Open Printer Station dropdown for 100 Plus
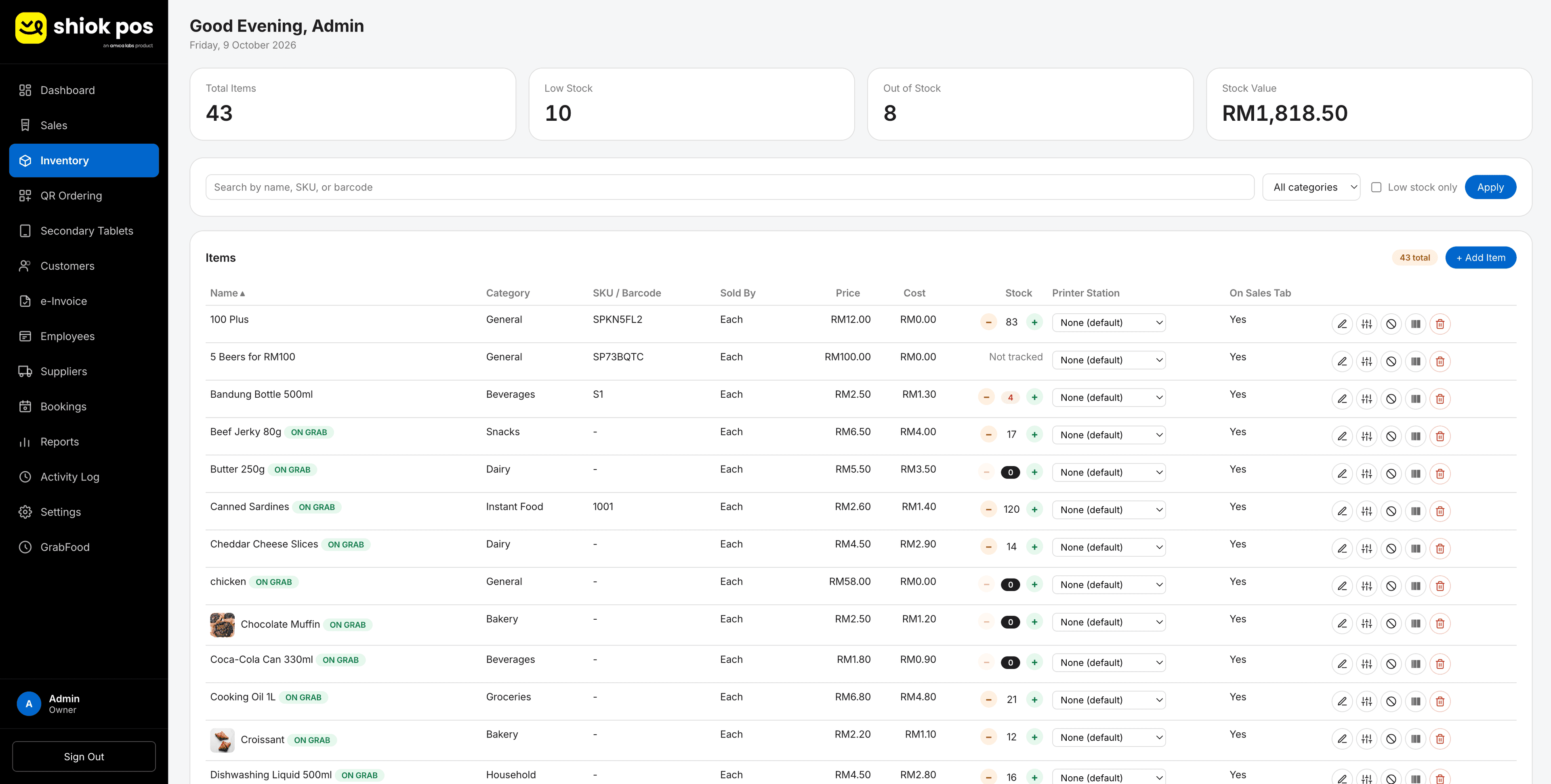This screenshot has height=784, width=1551. tap(1108, 323)
